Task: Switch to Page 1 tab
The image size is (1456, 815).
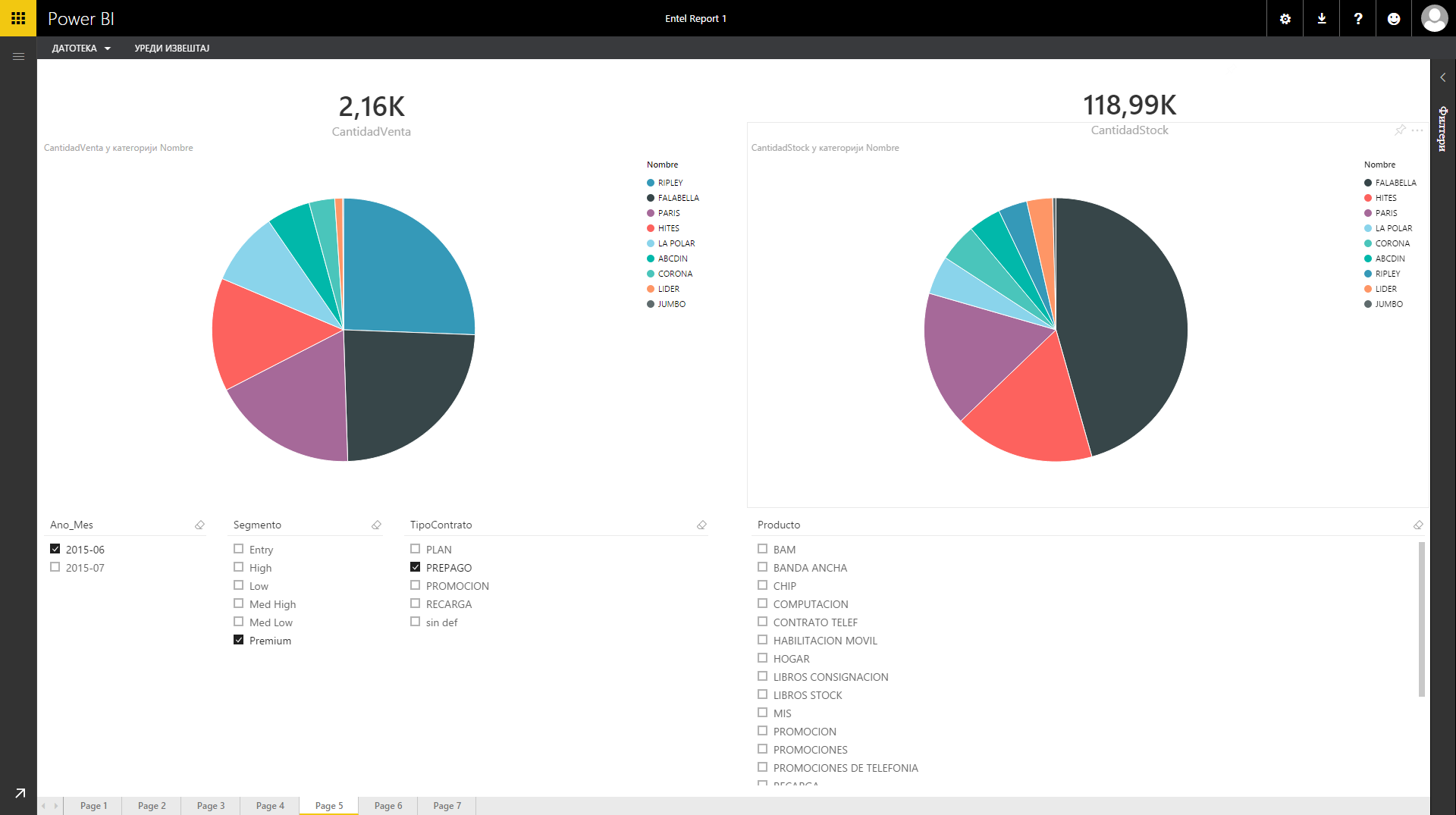Action: 93,806
